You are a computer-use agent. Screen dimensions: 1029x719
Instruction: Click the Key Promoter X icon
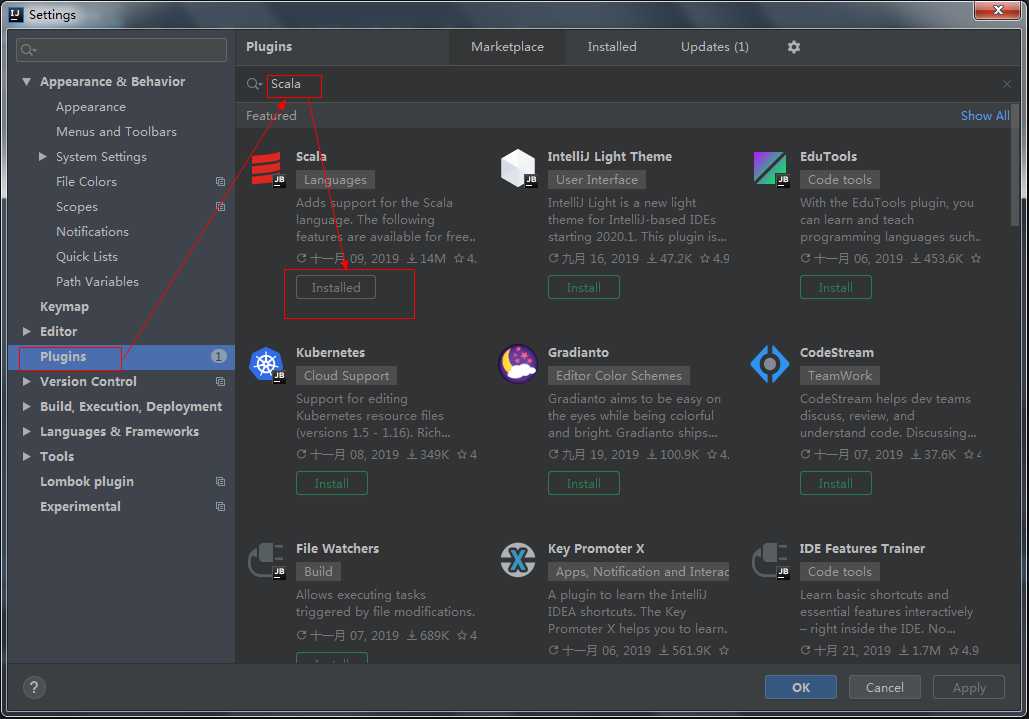[x=518, y=560]
